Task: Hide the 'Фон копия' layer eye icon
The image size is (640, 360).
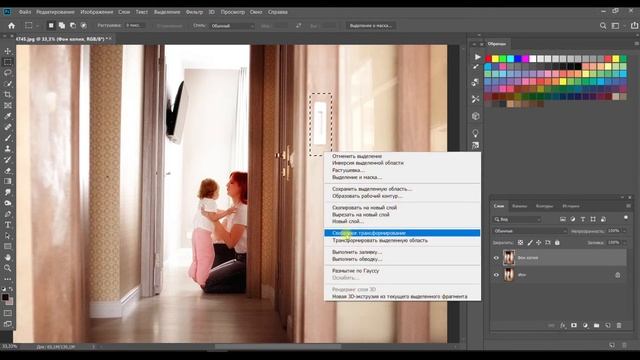Action: [x=496, y=258]
